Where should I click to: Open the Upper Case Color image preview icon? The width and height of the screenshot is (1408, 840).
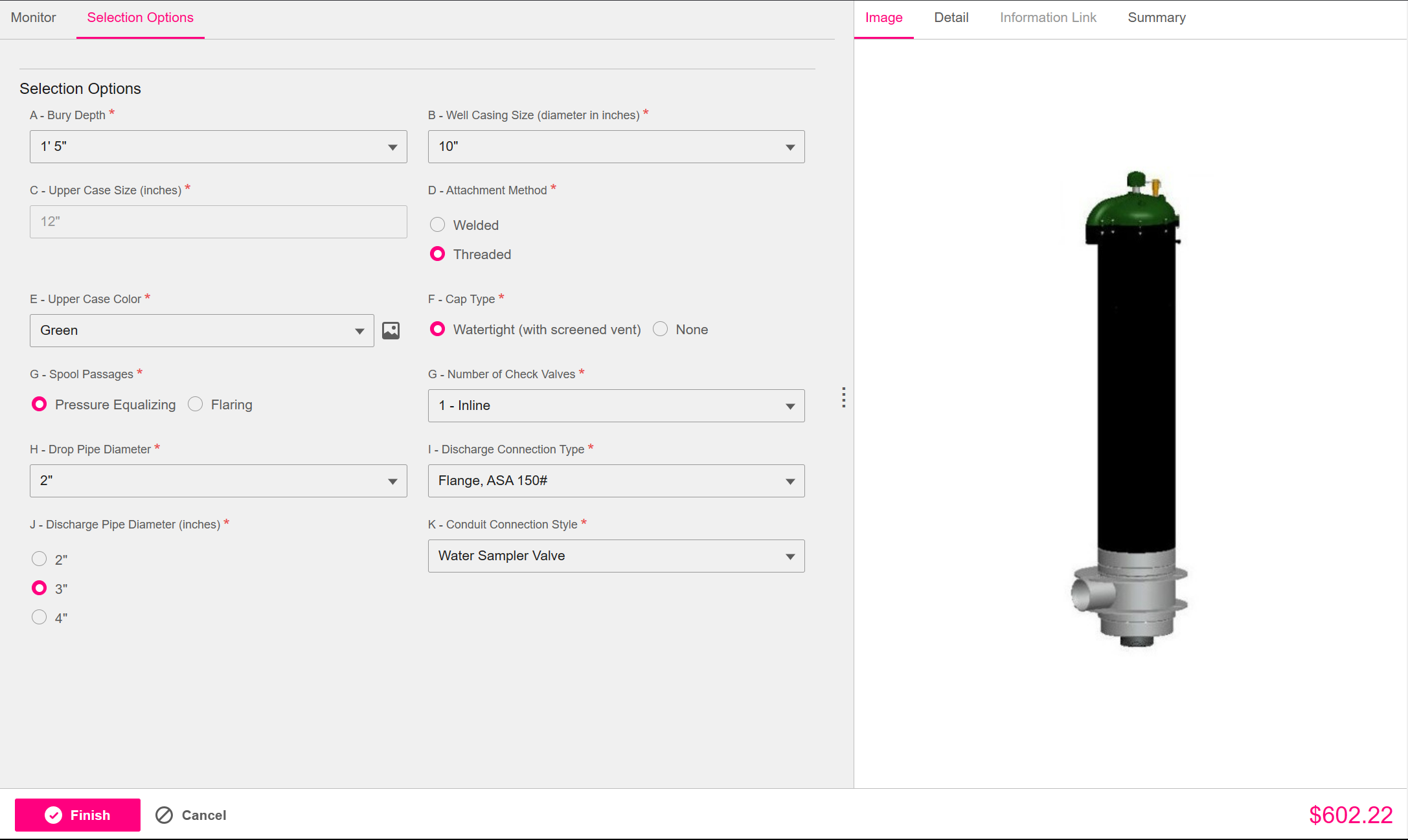pos(391,330)
